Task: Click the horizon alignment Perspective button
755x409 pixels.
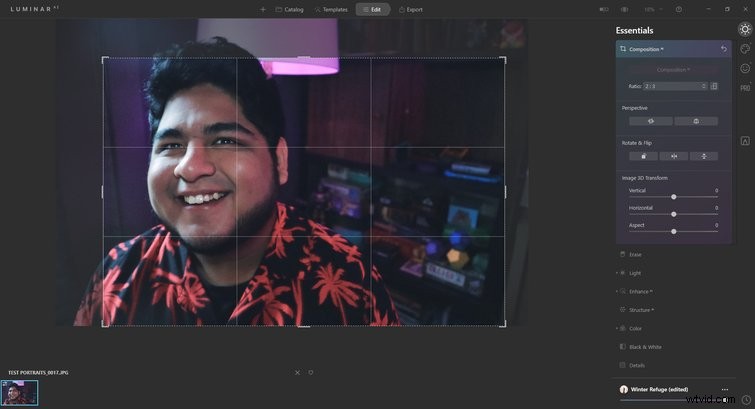Action: 651,121
